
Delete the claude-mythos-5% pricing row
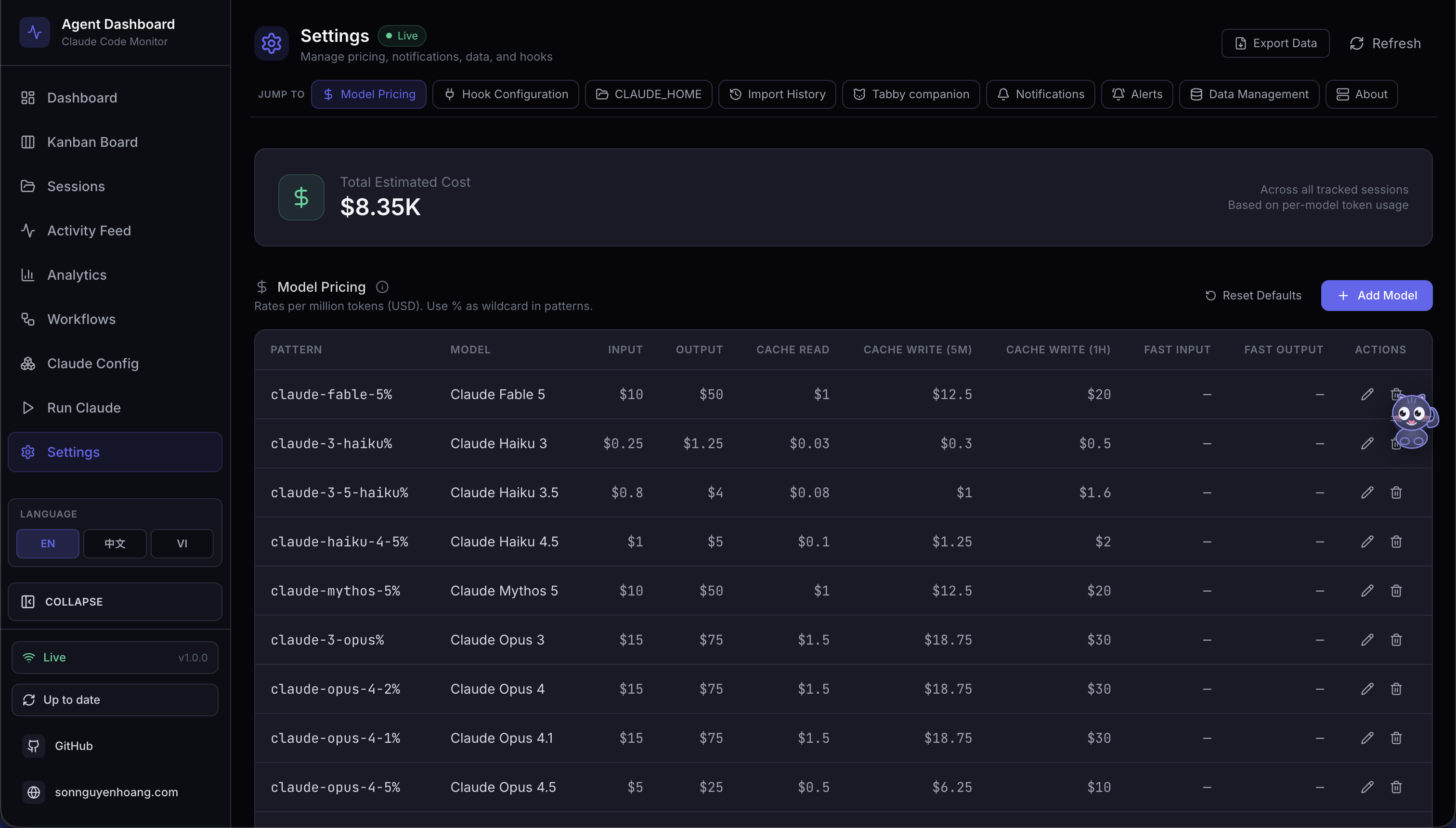tap(1396, 591)
